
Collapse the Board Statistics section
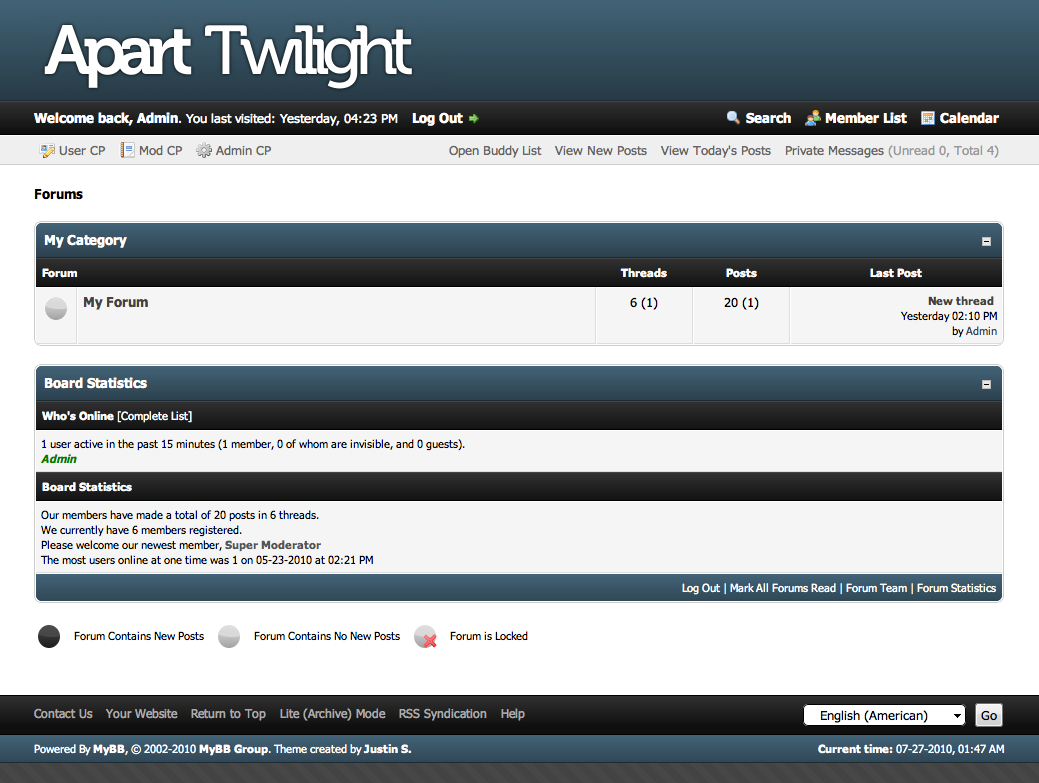pos(986,384)
